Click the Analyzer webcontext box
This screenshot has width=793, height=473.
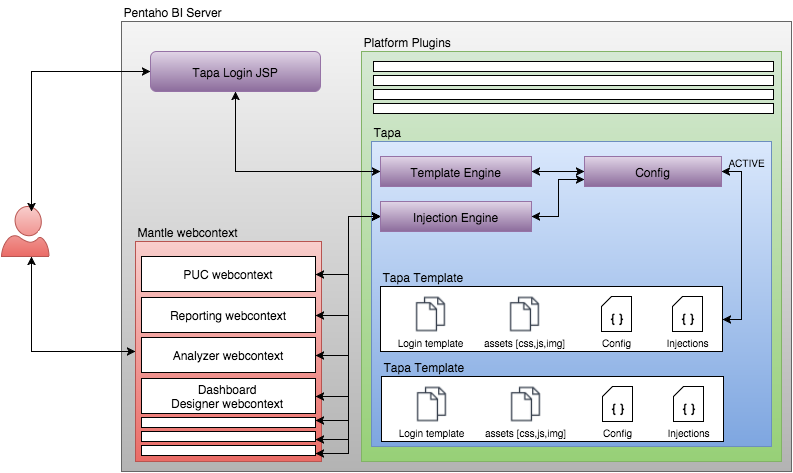click(228, 355)
